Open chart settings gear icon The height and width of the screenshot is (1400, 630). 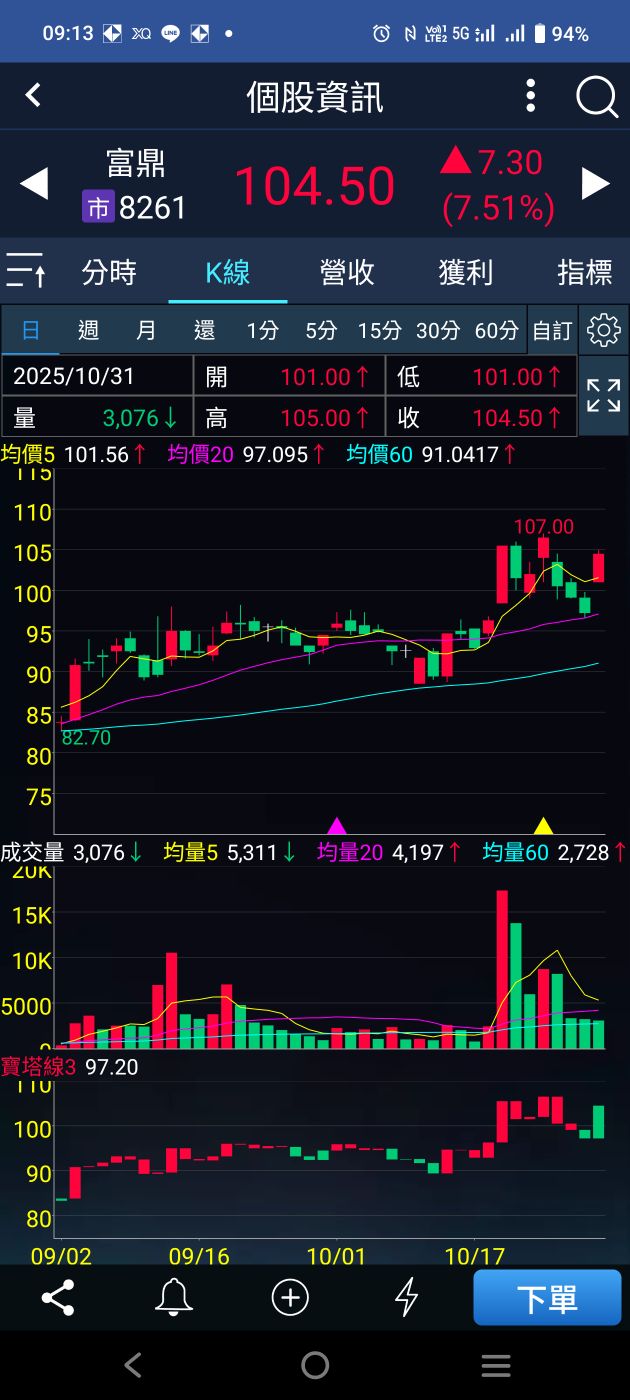pyautogui.click(x=604, y=330)
